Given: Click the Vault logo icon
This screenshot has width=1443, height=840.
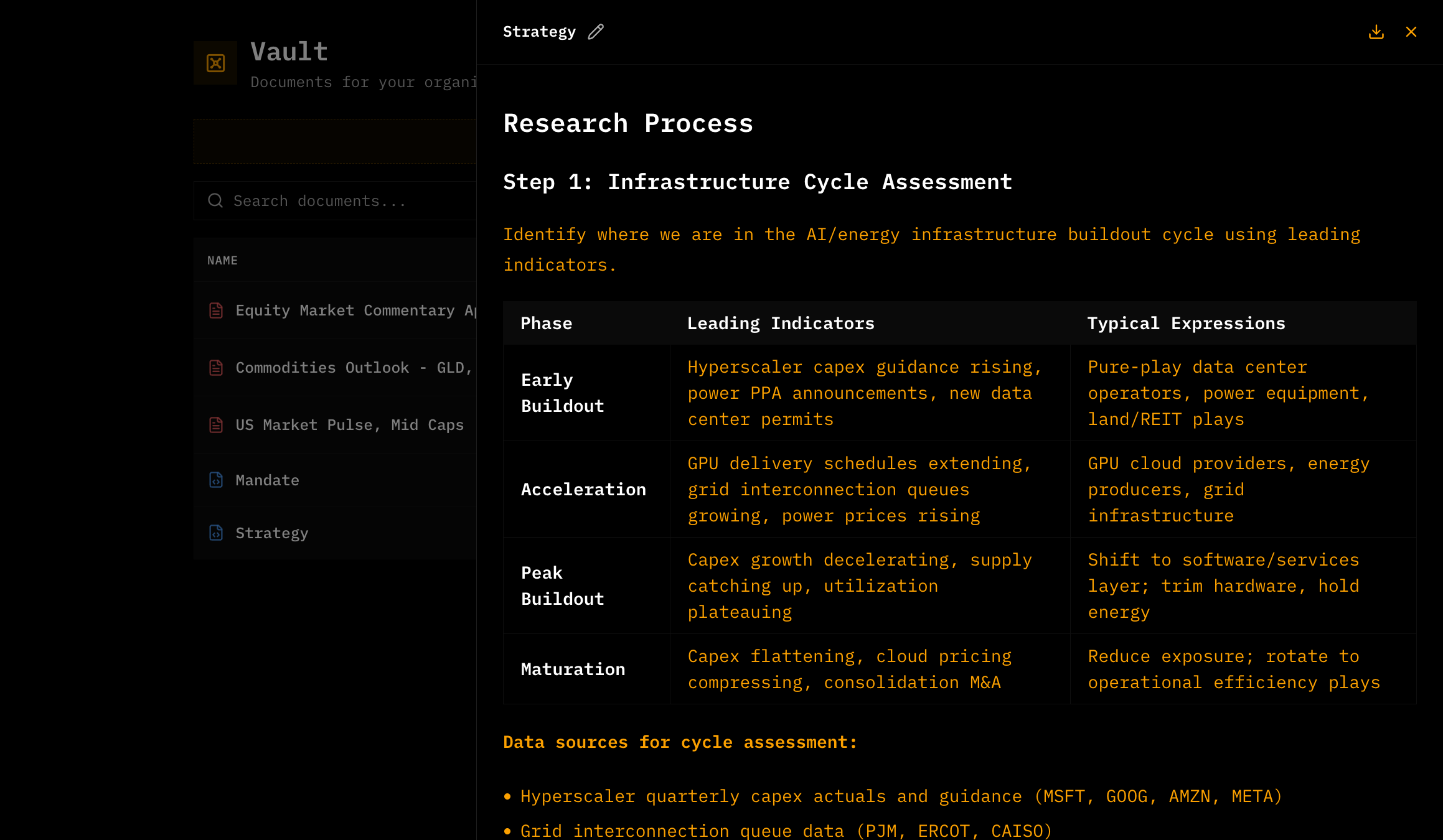Looking at the screenshot, I should tap(215, 62).
